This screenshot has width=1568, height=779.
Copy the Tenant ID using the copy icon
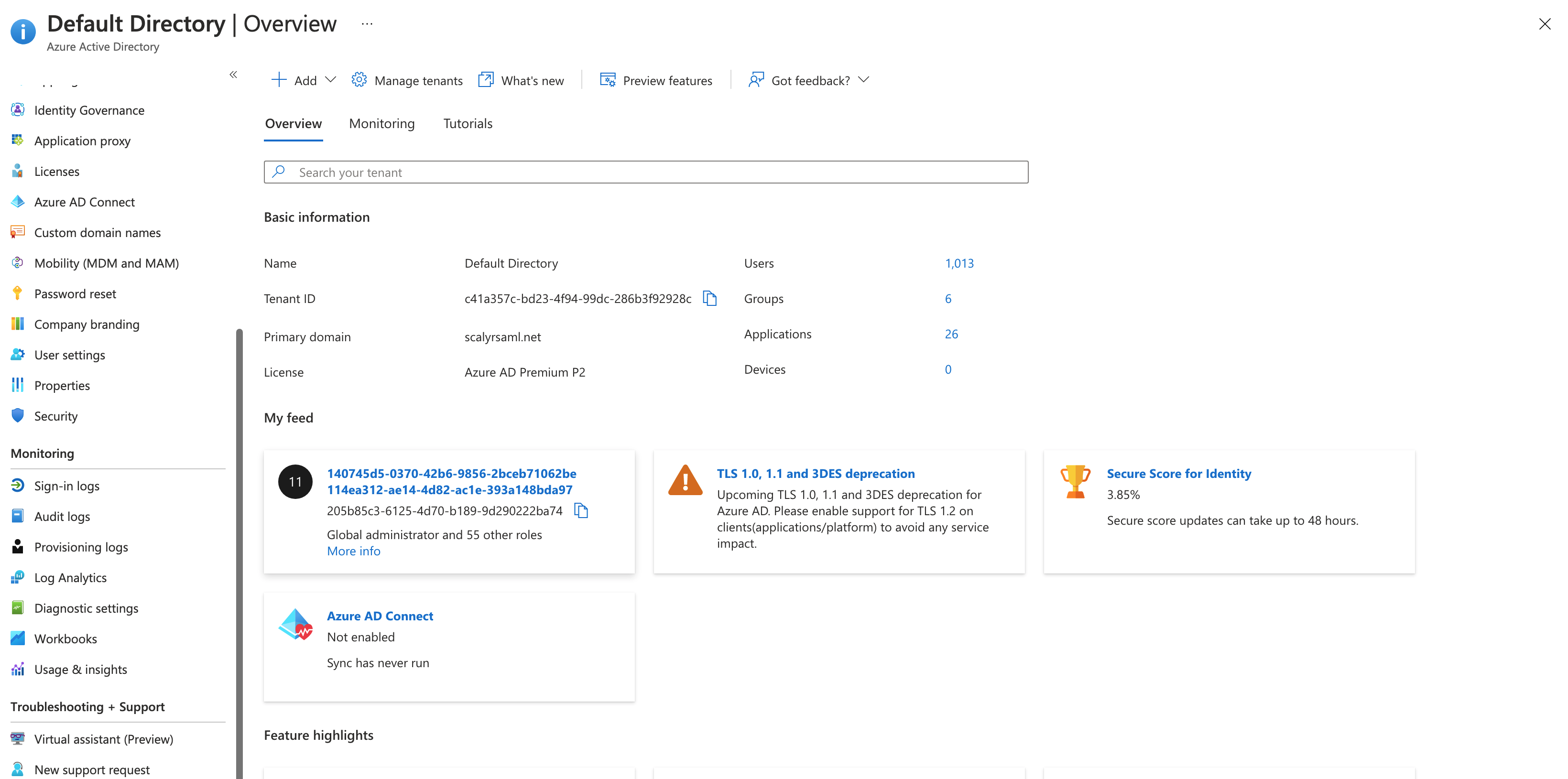(x=710, y=298)
